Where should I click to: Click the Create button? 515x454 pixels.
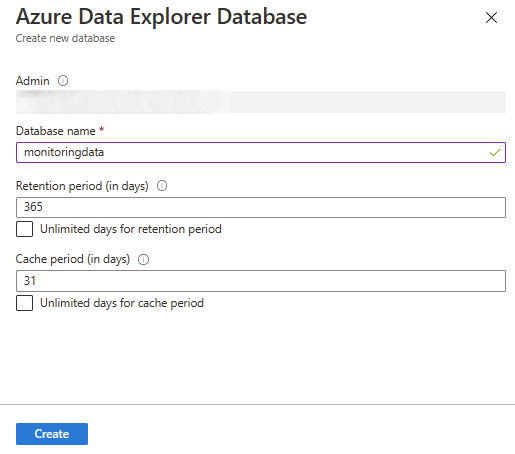52,434
